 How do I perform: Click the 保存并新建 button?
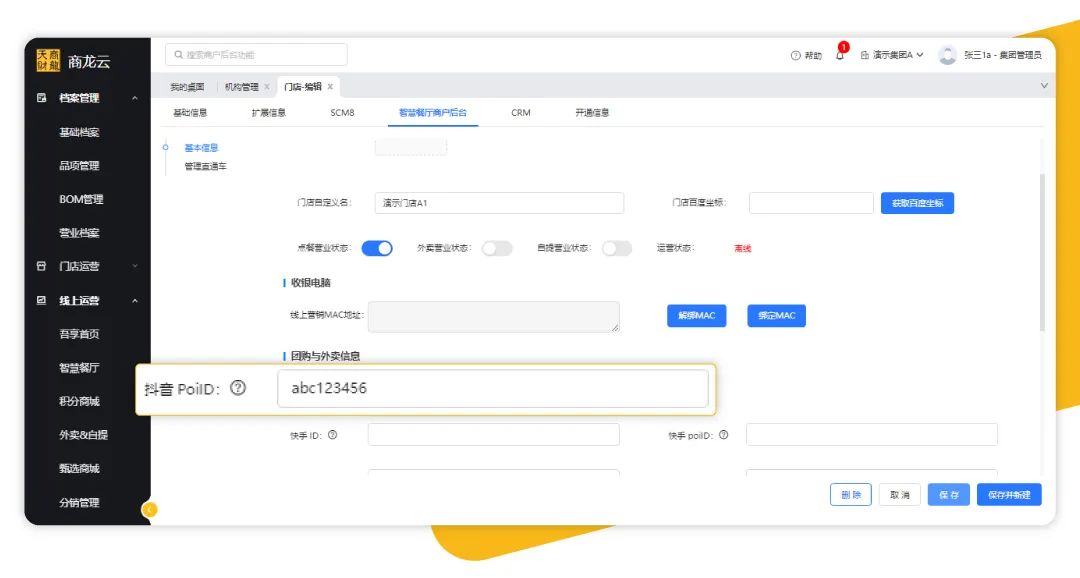coord(1009,495)
